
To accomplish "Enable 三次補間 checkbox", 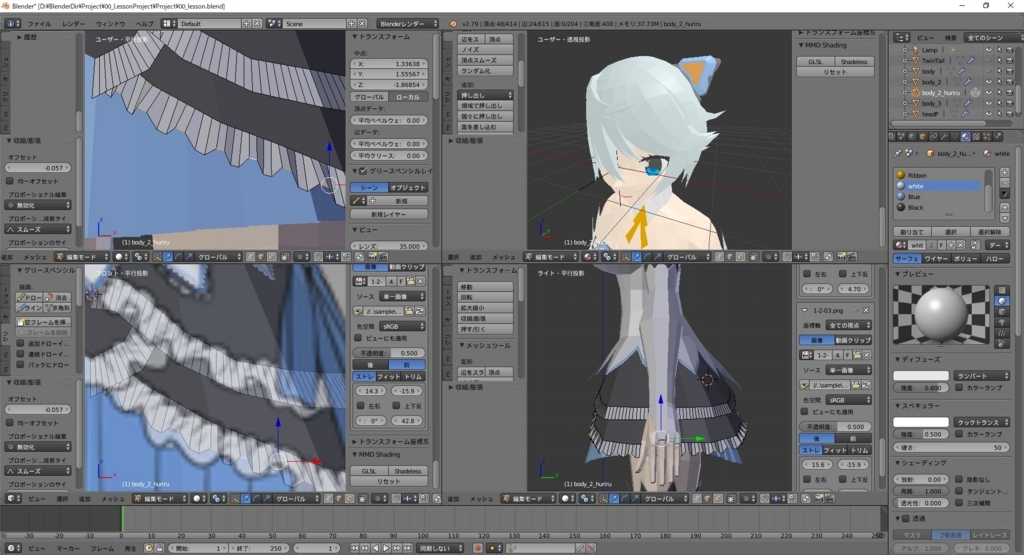I will coord(959,503).
